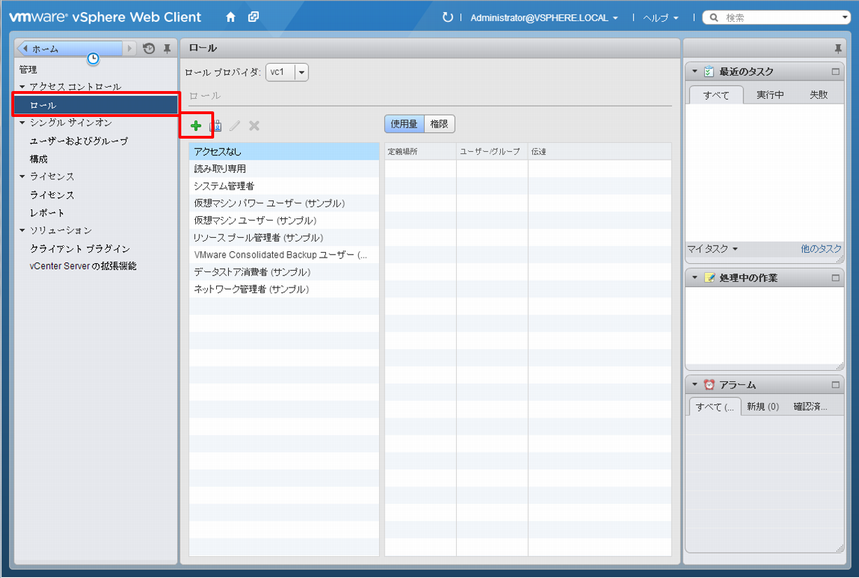Open the history icon in navigator
This screenshot has height=578, width=859.
click(x=149, y=48)
